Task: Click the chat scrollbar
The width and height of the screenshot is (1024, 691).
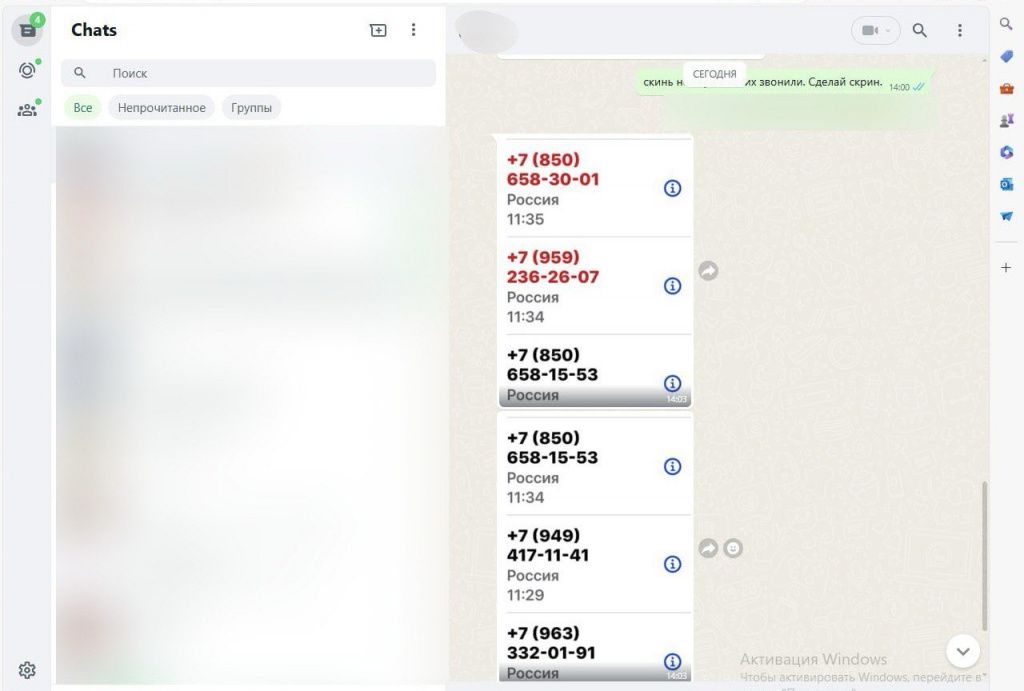Action: (x=984, y=556)
